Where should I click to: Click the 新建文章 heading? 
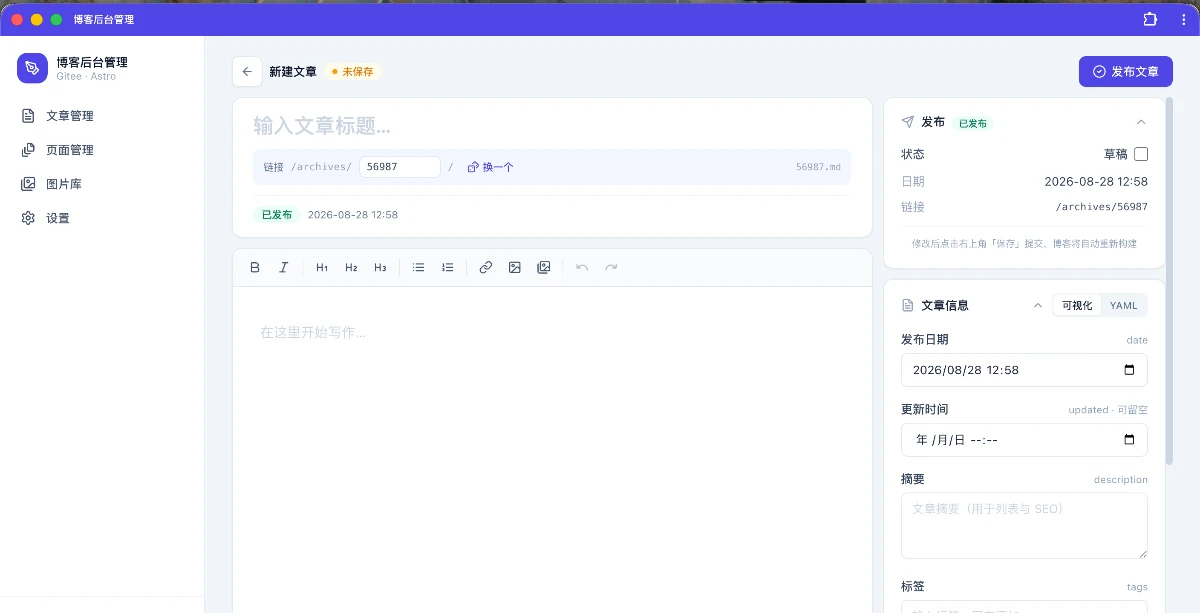(x=293, y=72)
